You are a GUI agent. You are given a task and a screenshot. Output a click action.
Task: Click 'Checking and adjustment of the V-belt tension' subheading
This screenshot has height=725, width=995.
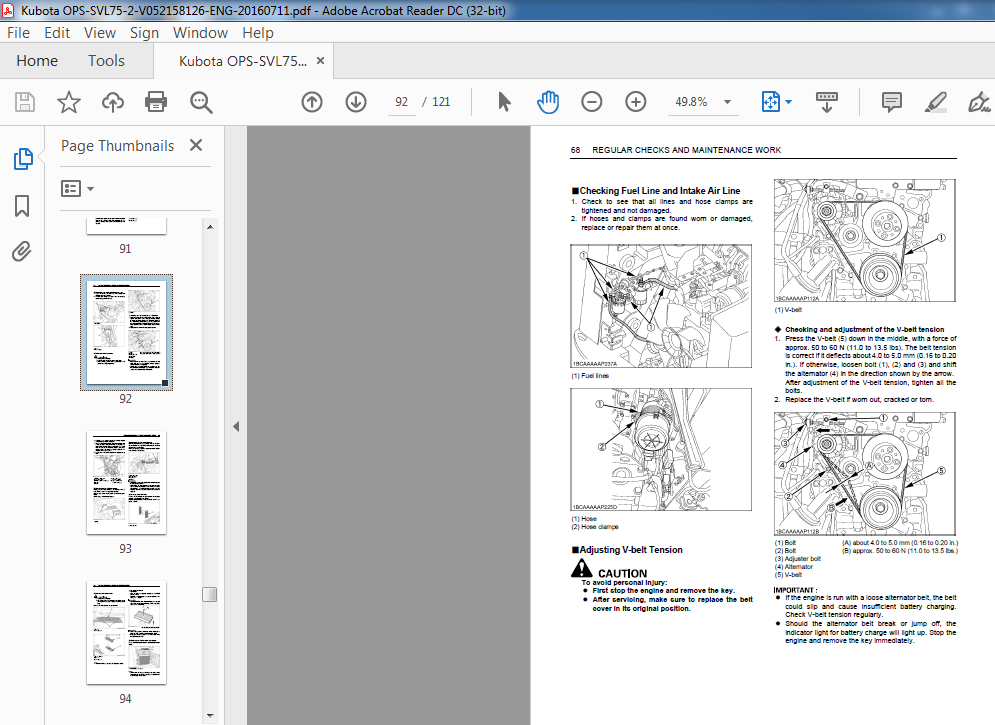coord(864,329)
